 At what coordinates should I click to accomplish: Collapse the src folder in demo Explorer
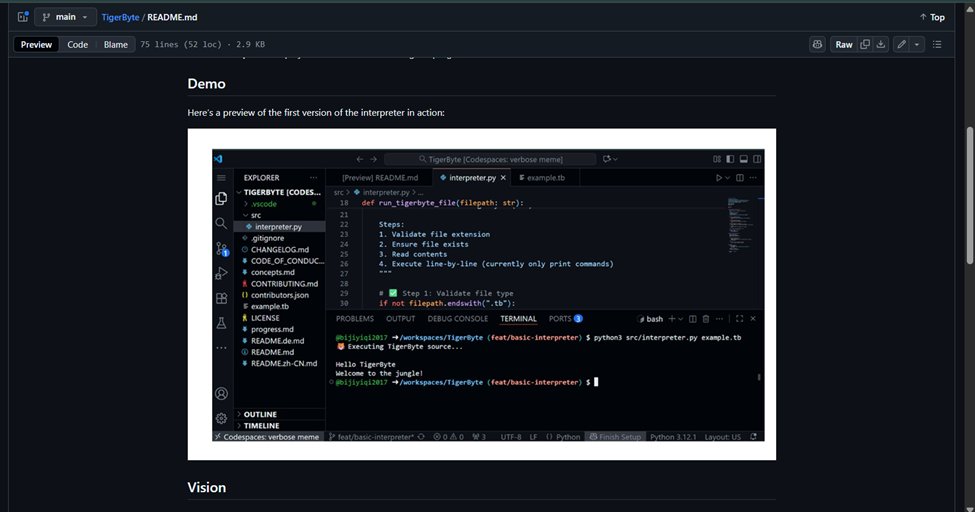(279, 215)
